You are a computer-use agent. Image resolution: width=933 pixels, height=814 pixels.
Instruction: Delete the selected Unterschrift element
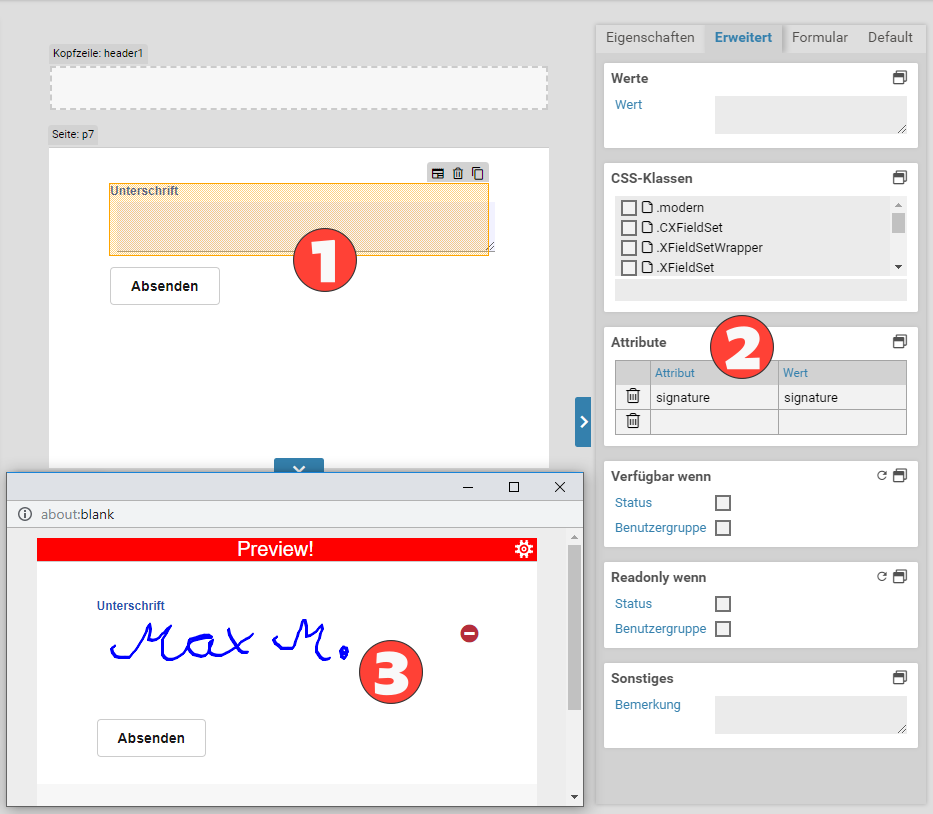pos(458,173)
